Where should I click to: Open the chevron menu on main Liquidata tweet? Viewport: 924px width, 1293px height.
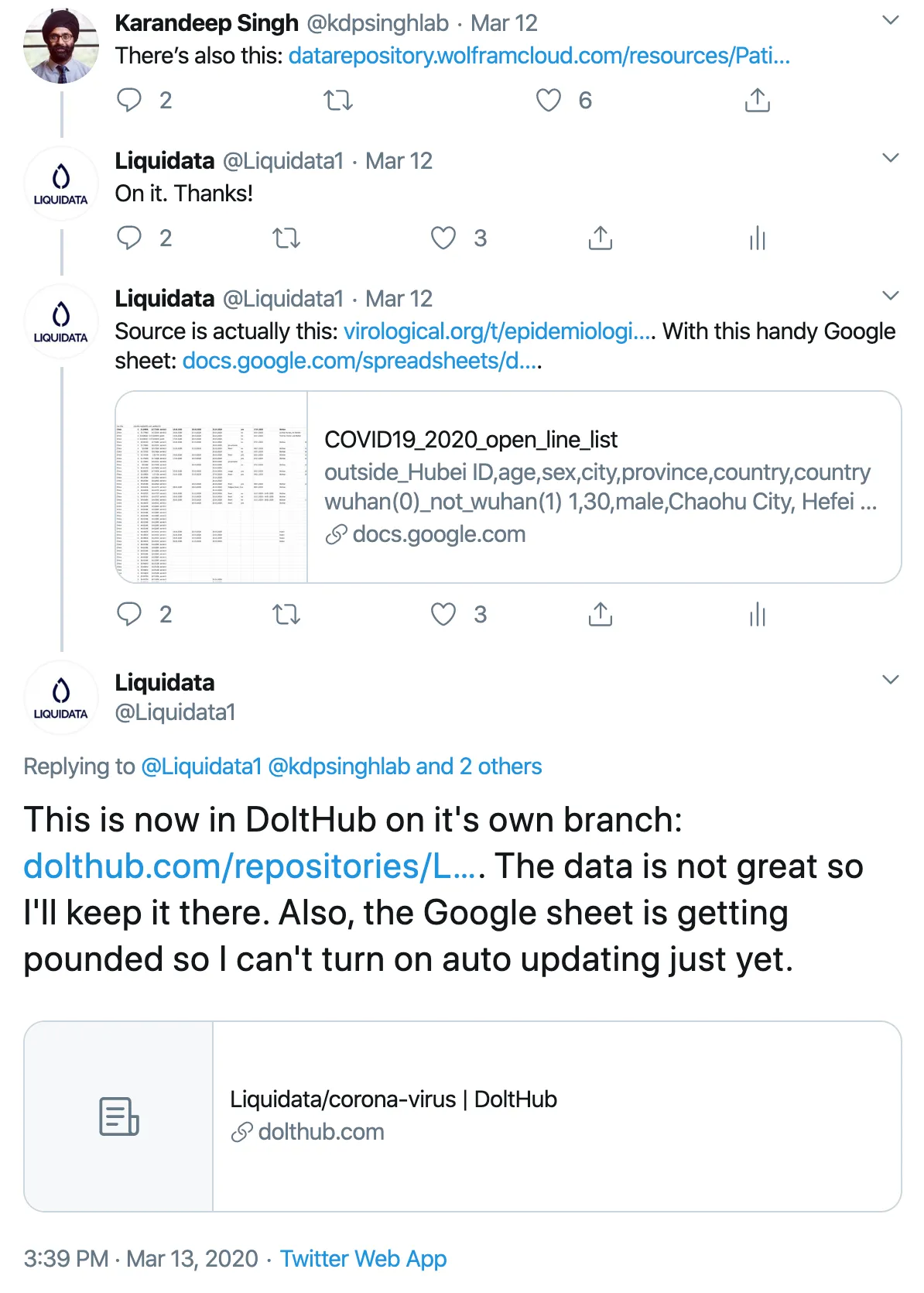[x=891, y=680]
